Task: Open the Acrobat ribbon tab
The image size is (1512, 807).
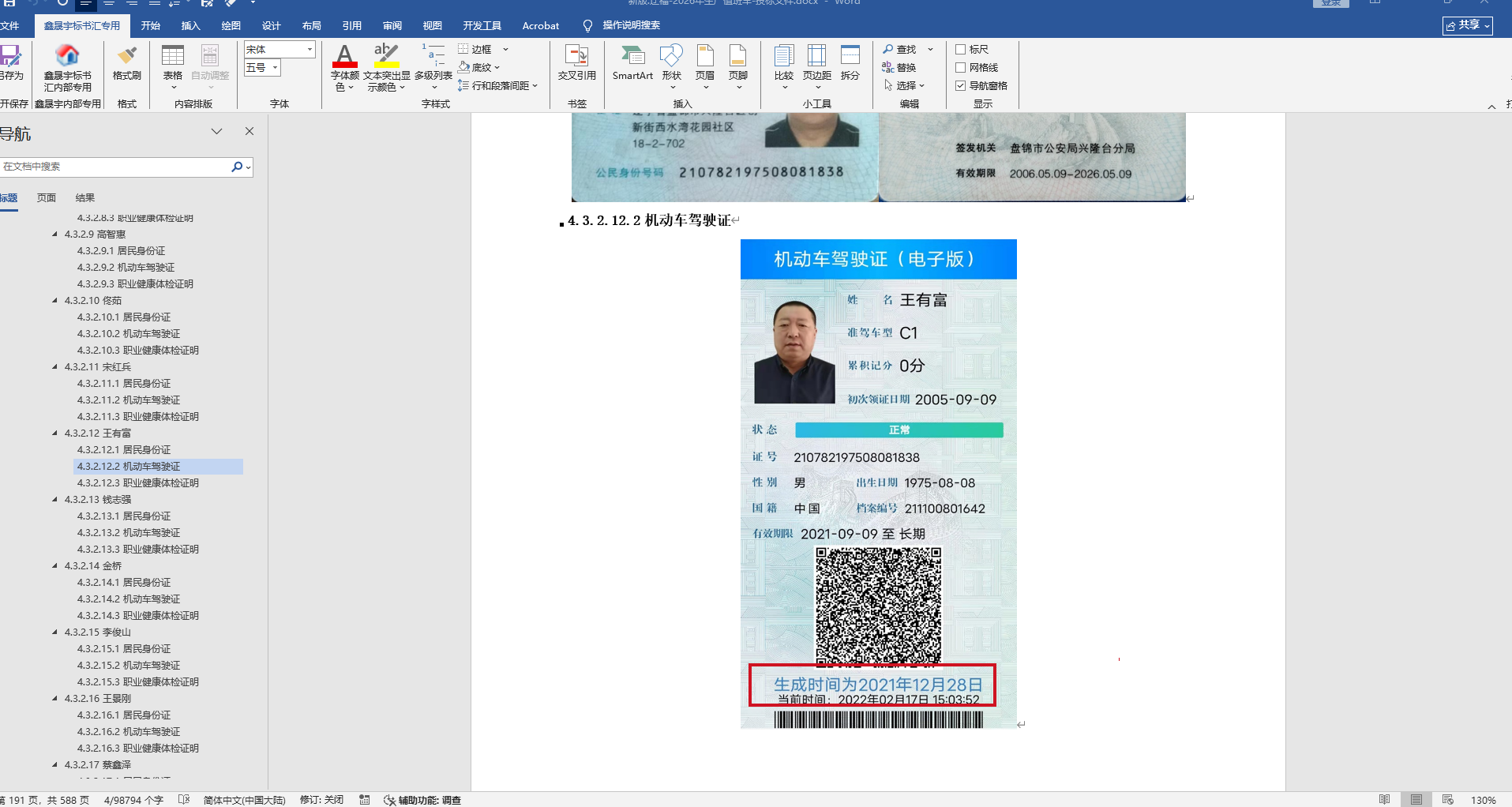Action: coord(540,25)
